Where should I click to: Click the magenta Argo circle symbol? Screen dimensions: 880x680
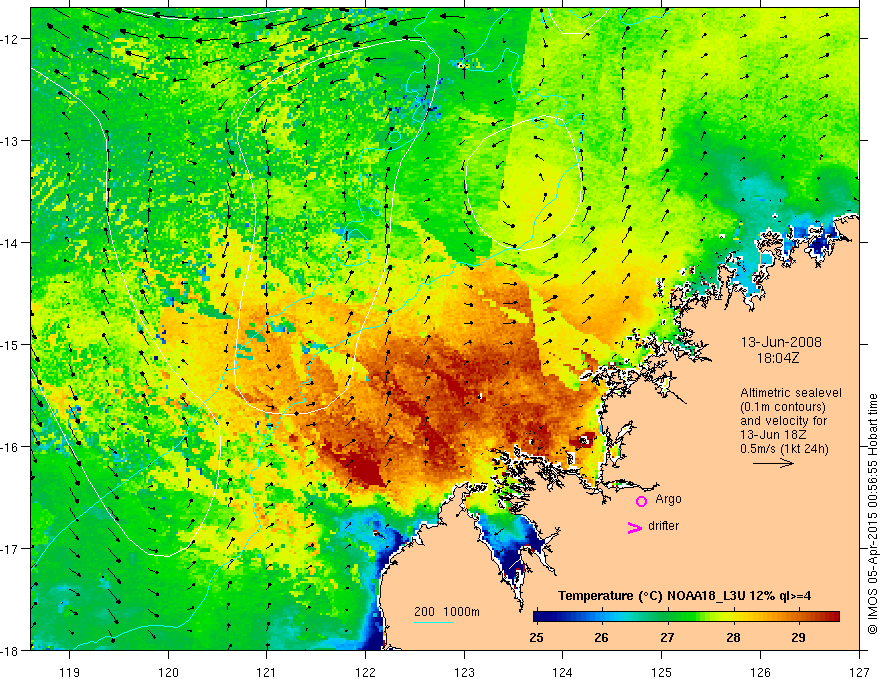click(x=641, y=501)
